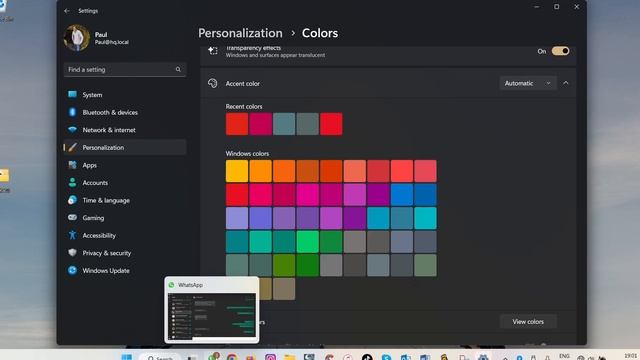640x360 pixels.
Task: Select the dark purple swatch in second row
Action: (378, 195)
